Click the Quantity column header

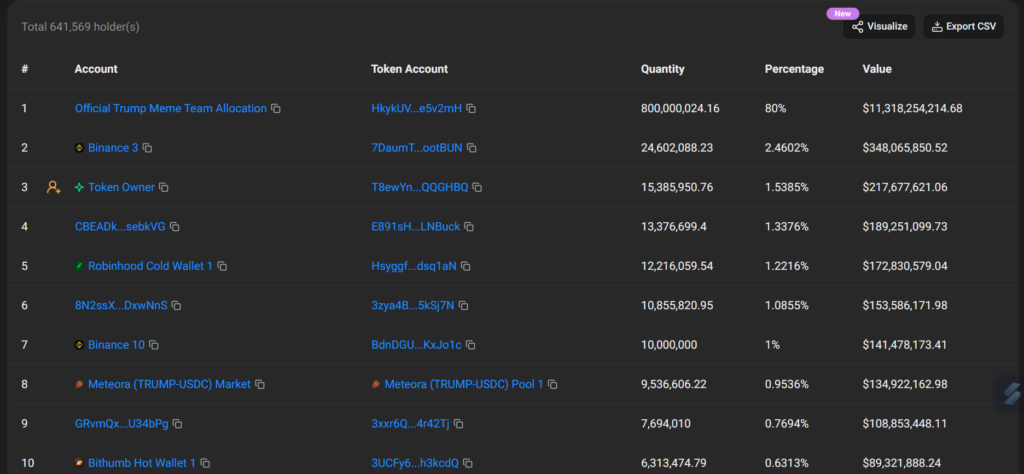(x=662, y=69)
